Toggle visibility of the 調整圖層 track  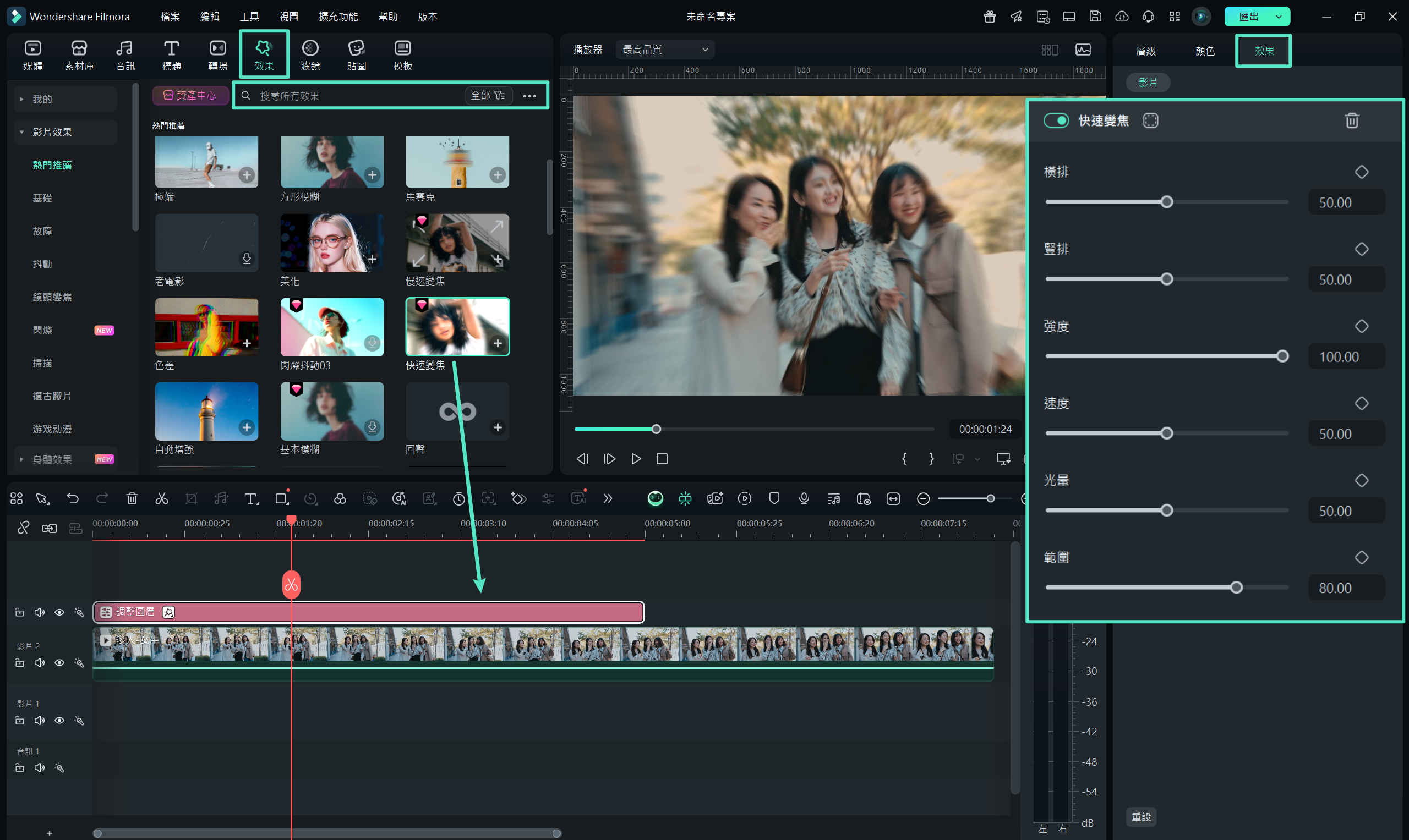pos(59,612)
